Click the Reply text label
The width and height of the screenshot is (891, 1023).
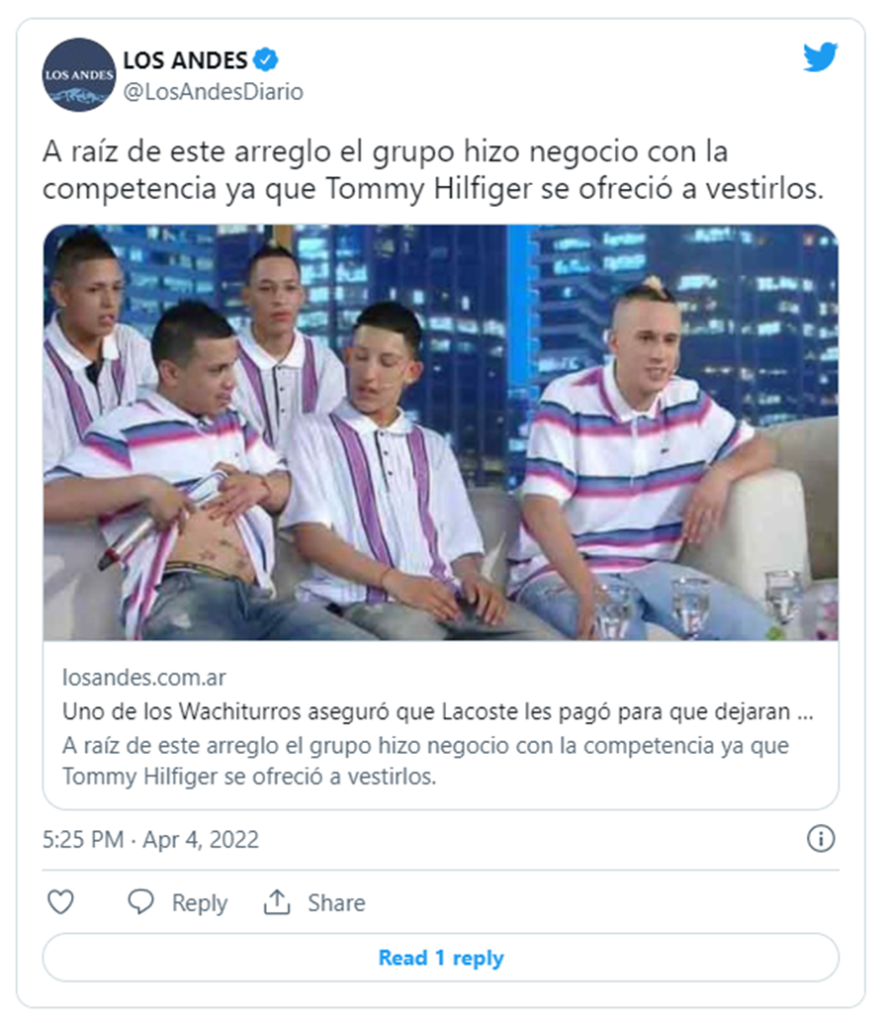click(200, 903)
